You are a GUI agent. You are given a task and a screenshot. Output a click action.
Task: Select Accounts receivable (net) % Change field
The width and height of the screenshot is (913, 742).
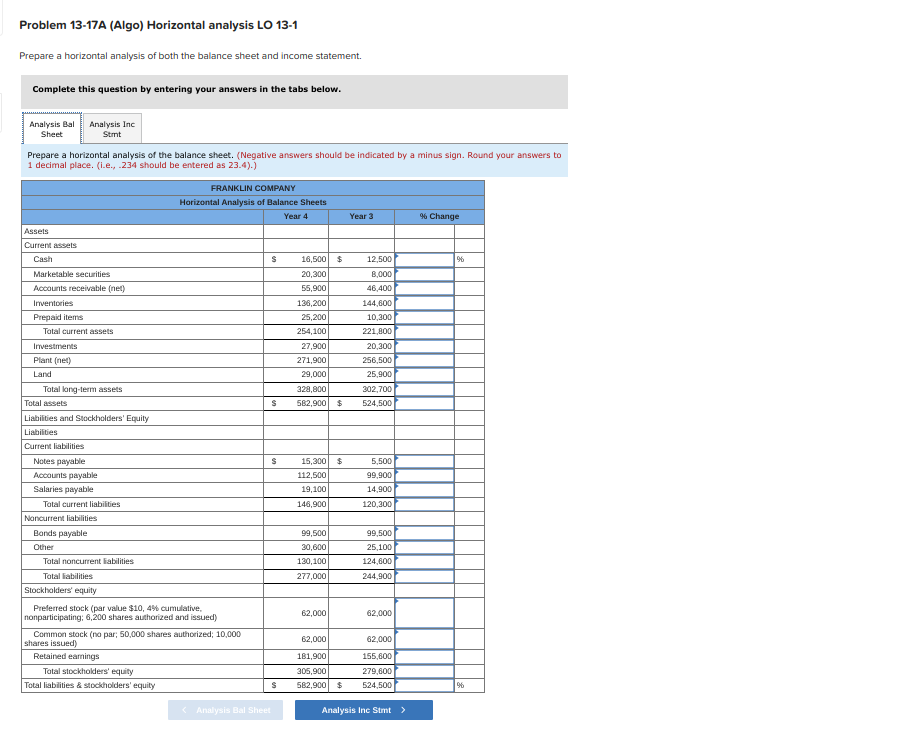tap(424, 288)
